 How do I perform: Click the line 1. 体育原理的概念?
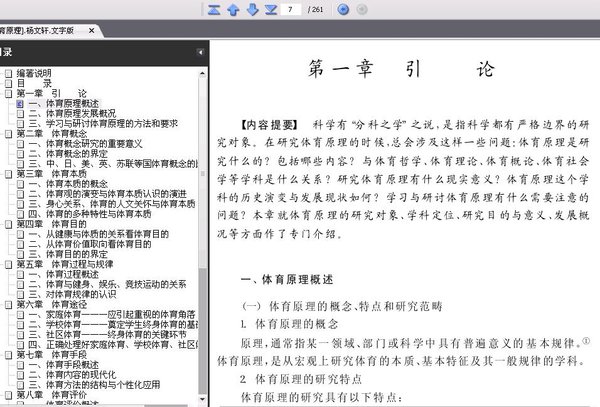tap(289, 324)
